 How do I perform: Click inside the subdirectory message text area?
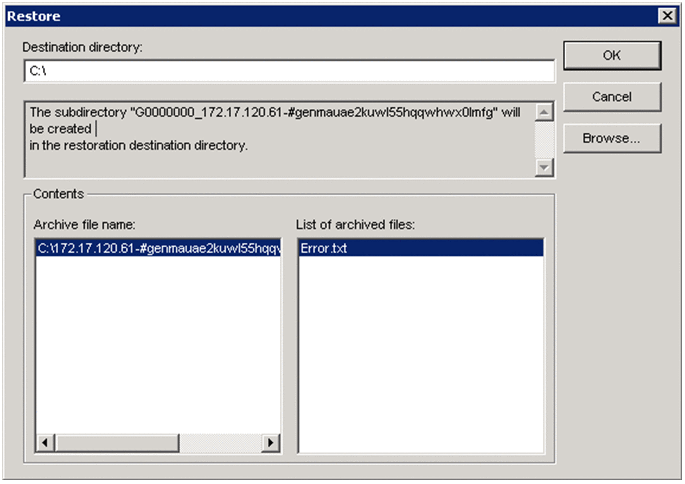pyautogui.click(x=280, y=140)
